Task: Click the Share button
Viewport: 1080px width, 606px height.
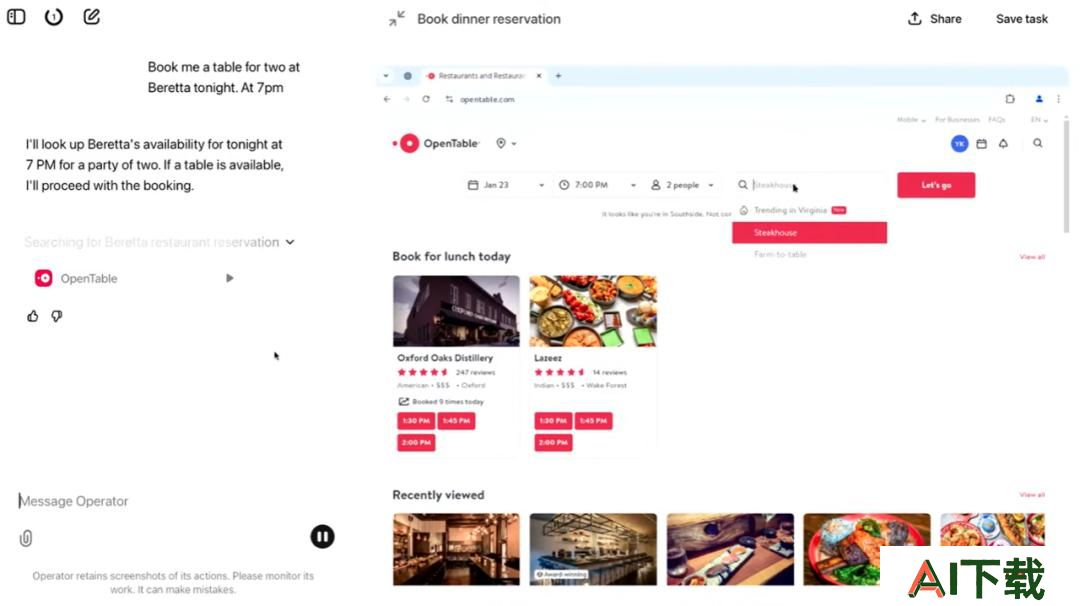Action: (935, 19)
